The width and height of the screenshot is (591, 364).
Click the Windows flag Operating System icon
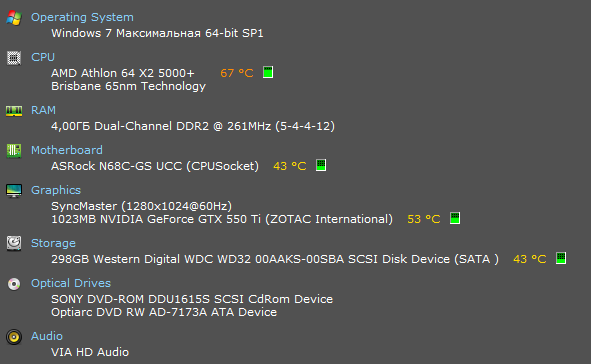[x=14, y=18]
